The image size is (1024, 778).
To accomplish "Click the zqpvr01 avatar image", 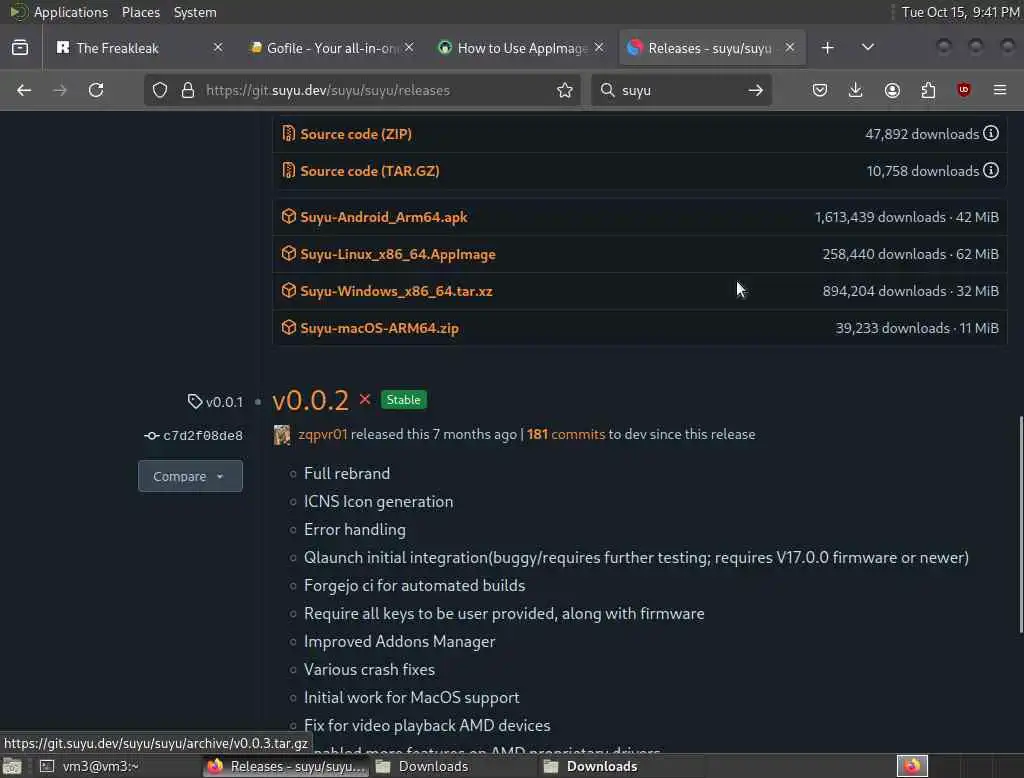I will (282, 434).
